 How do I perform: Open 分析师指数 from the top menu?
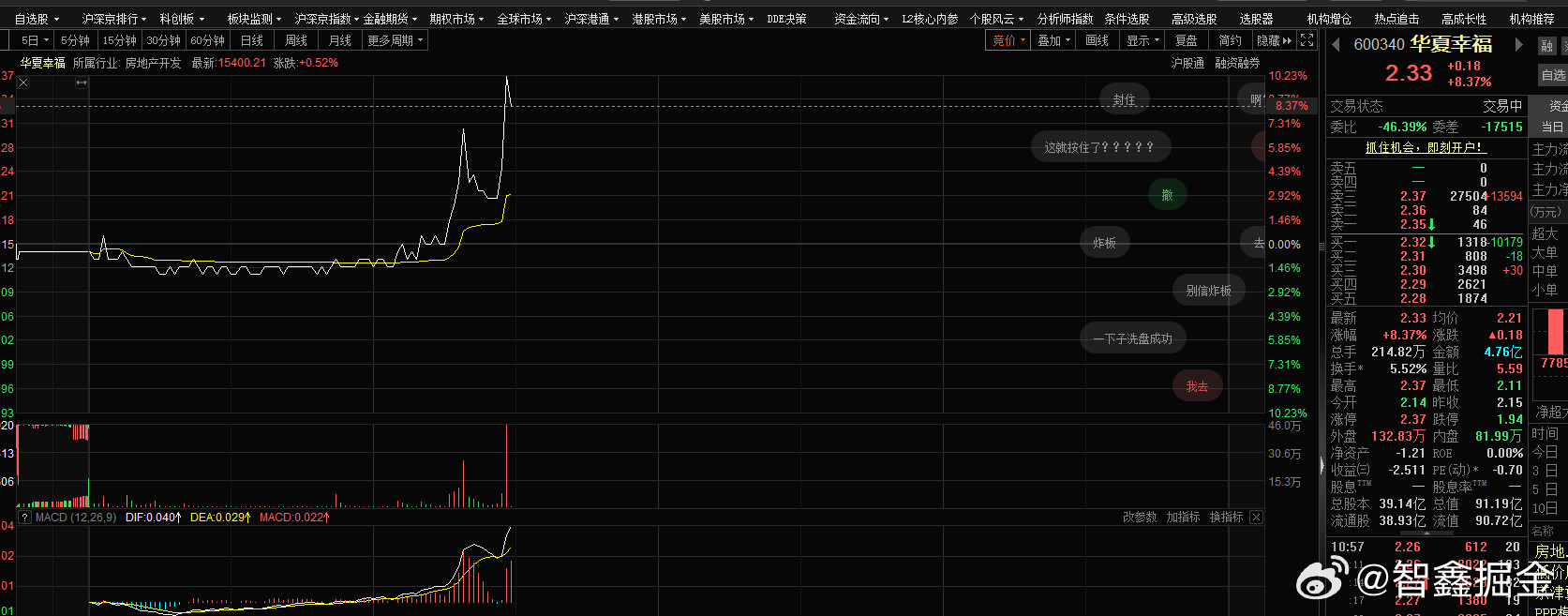tap(1065, 19)
